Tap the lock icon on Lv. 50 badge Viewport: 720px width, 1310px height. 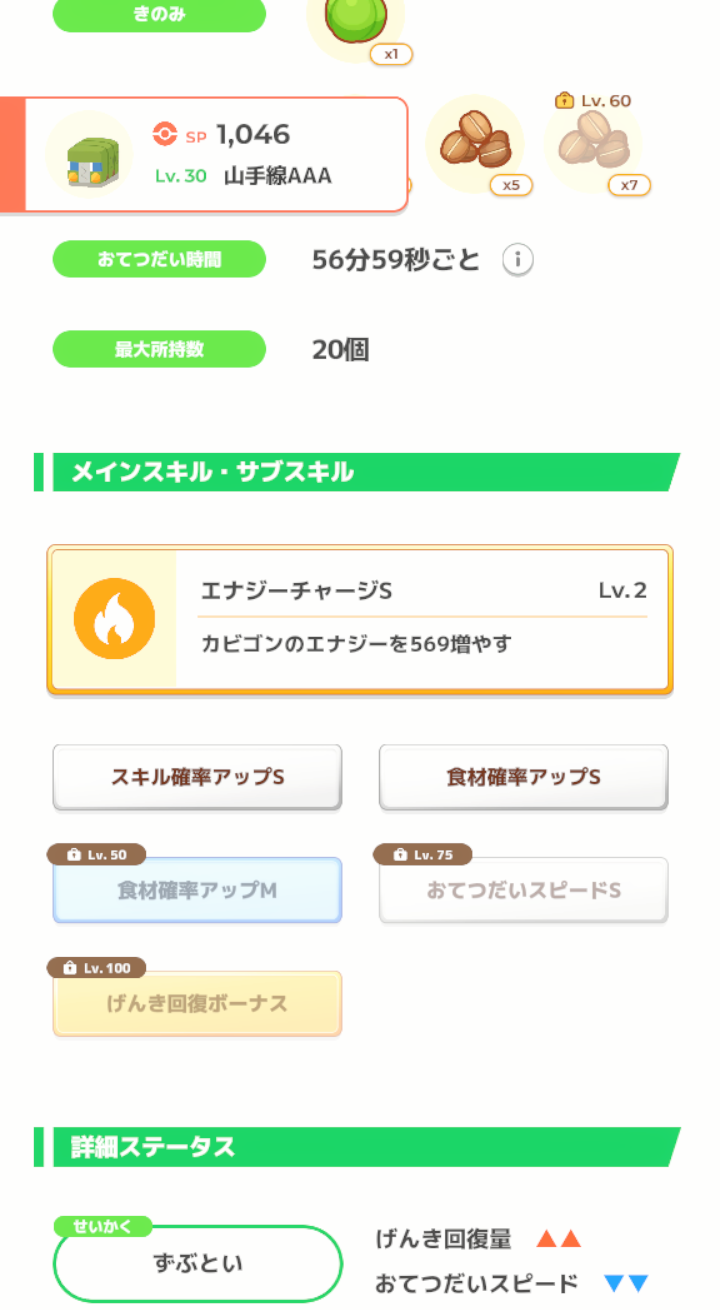point(73,855)
